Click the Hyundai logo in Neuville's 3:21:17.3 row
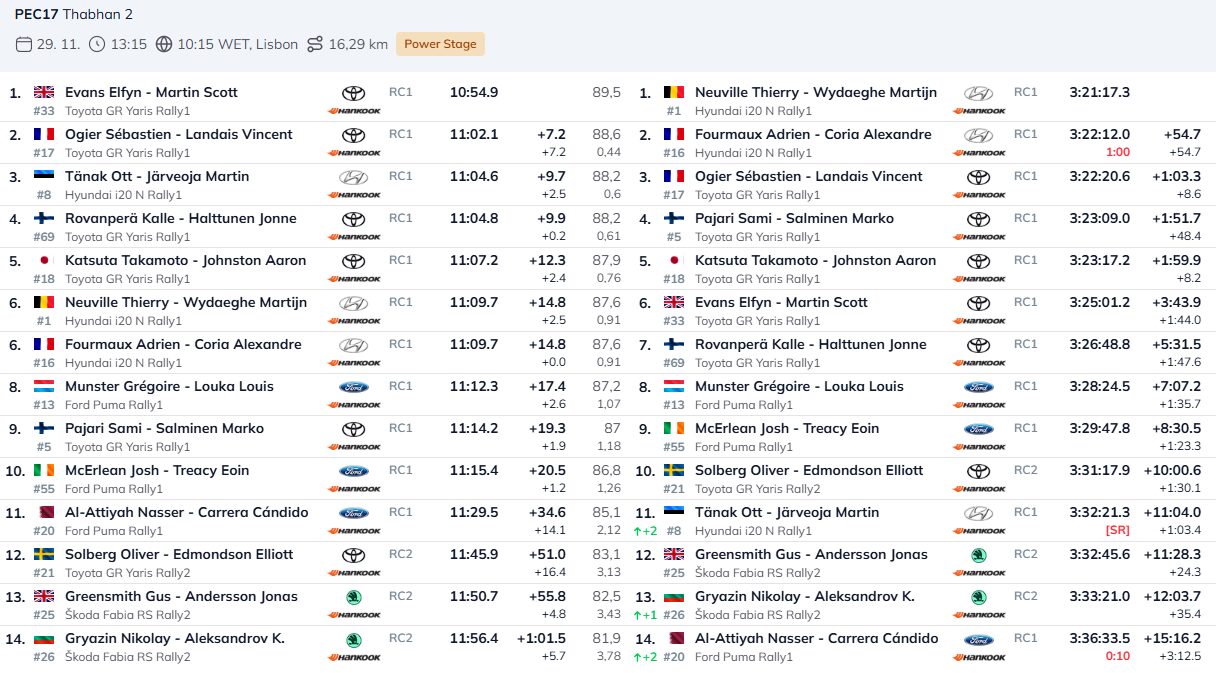 [x=978, y=93]
